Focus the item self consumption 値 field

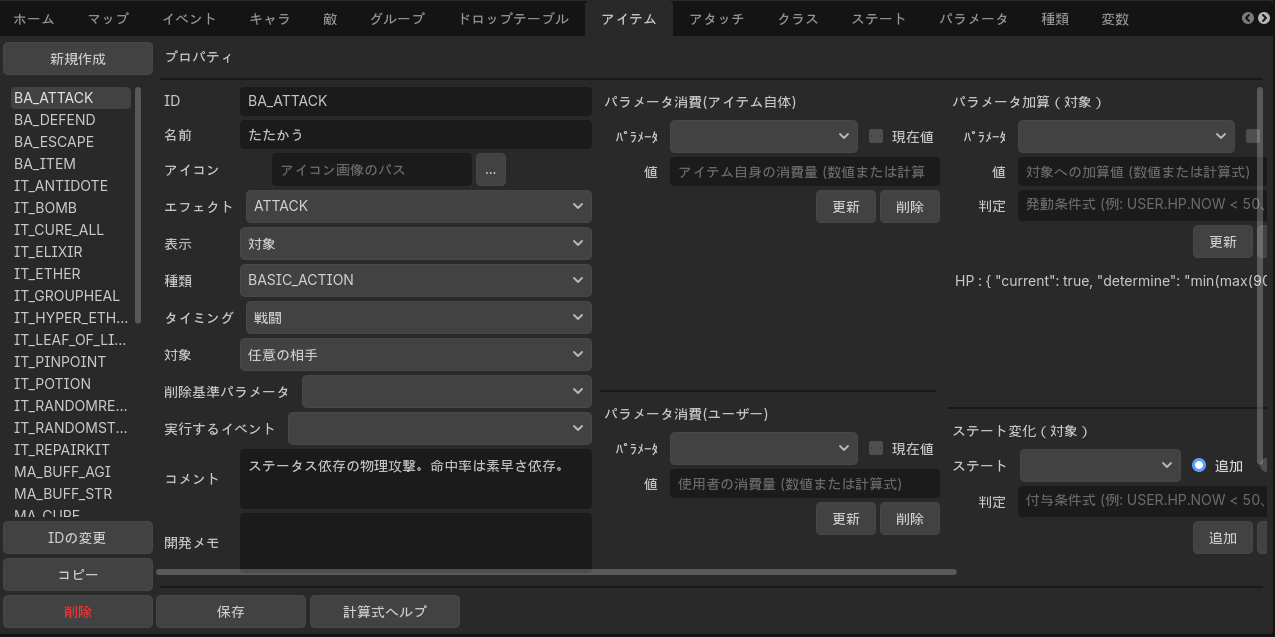point(805,172)
